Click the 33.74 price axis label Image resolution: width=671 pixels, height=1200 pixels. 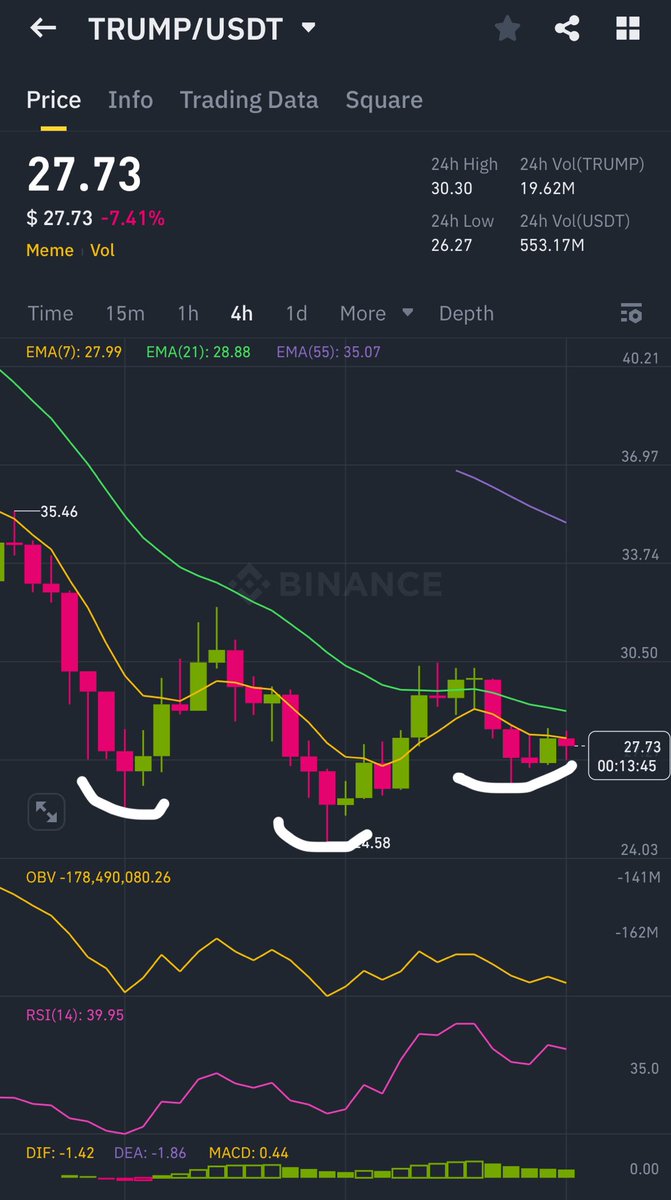(640, 555)
